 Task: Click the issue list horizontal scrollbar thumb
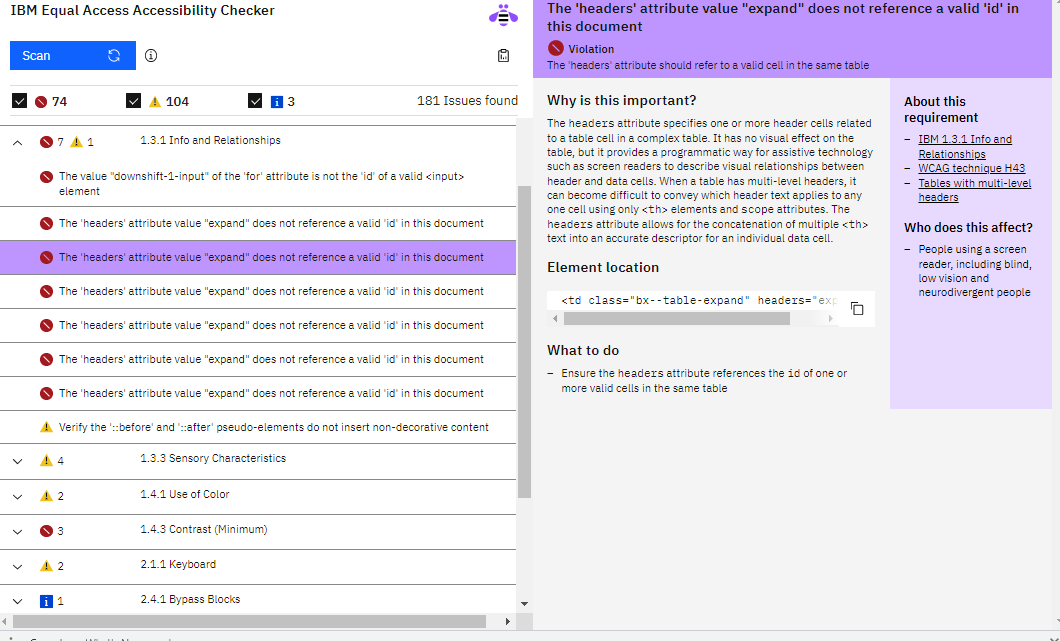(249, 621)
